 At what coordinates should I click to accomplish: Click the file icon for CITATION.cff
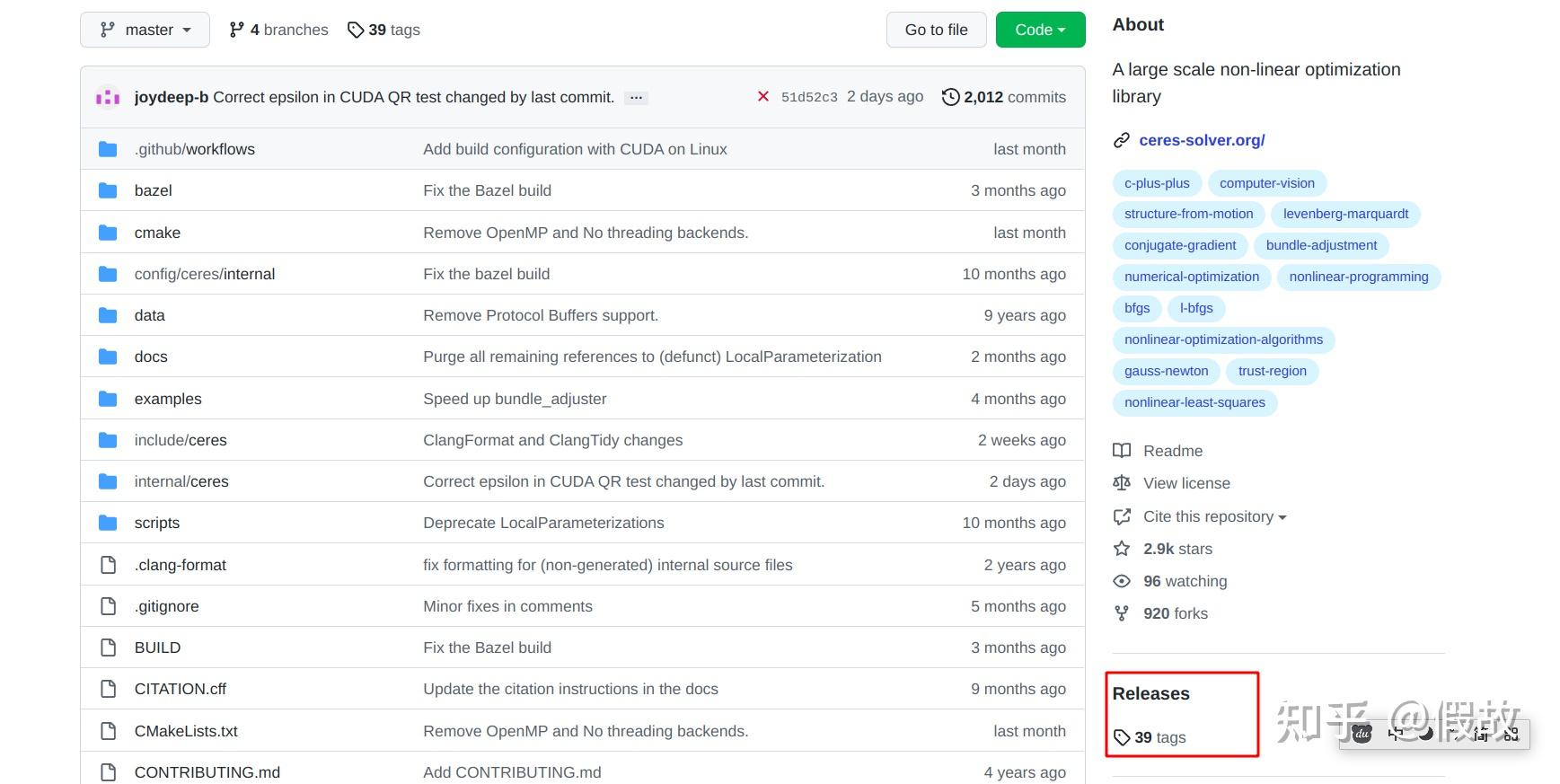pyautogui.click(x=108, y=689)
